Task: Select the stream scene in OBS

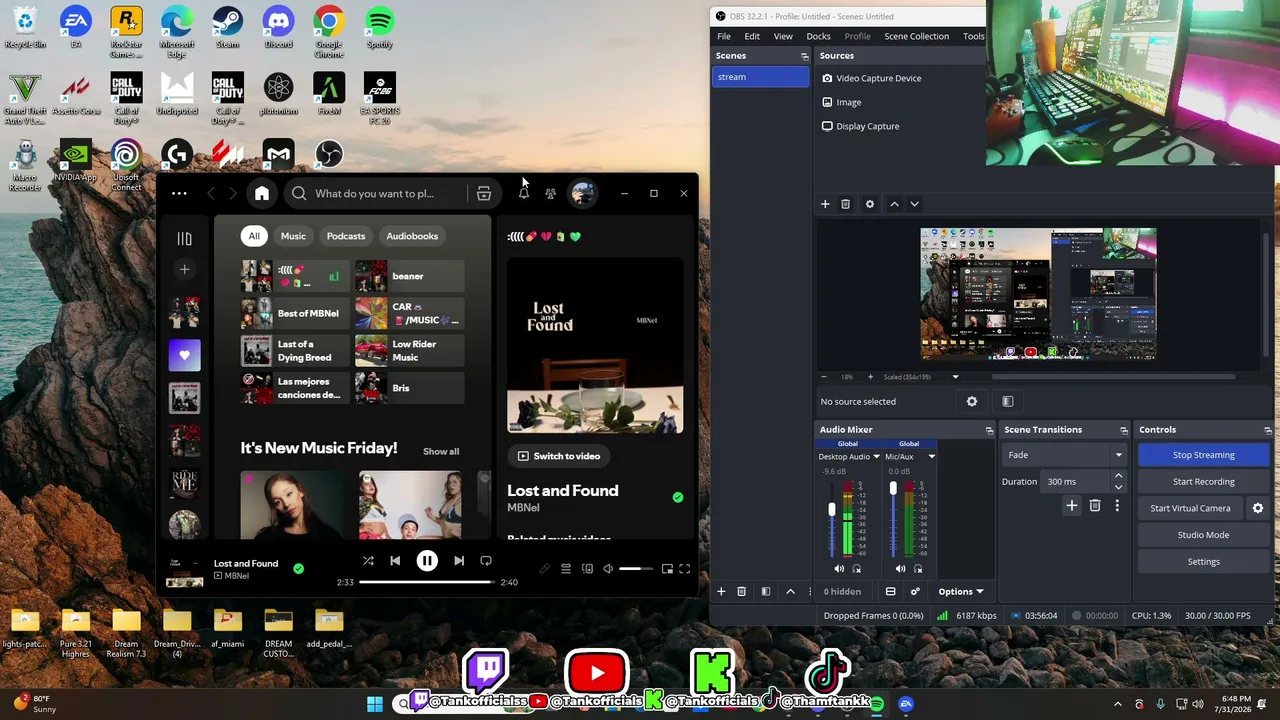Action: [761, 77]
